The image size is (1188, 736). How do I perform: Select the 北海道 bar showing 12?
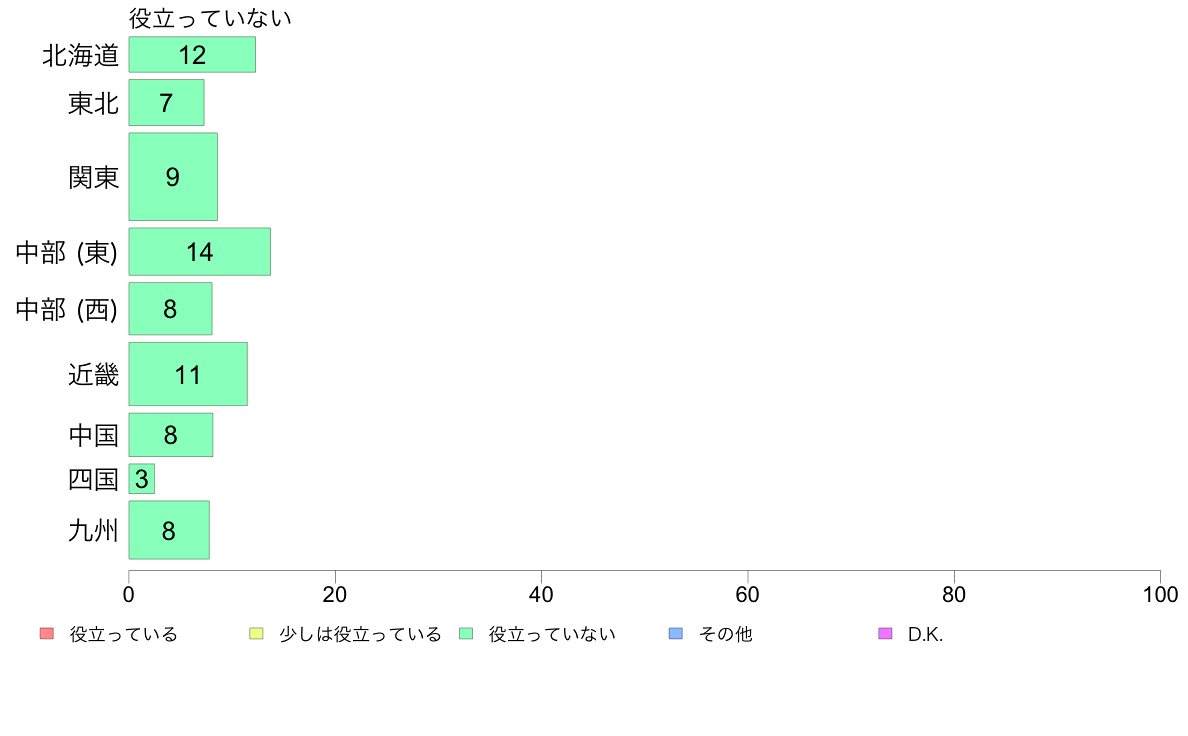192,55
